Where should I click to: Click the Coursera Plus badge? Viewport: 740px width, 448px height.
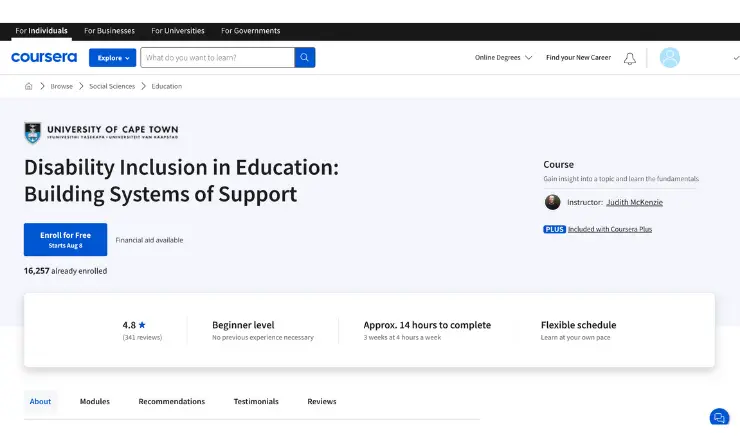(x=554, y=229)
